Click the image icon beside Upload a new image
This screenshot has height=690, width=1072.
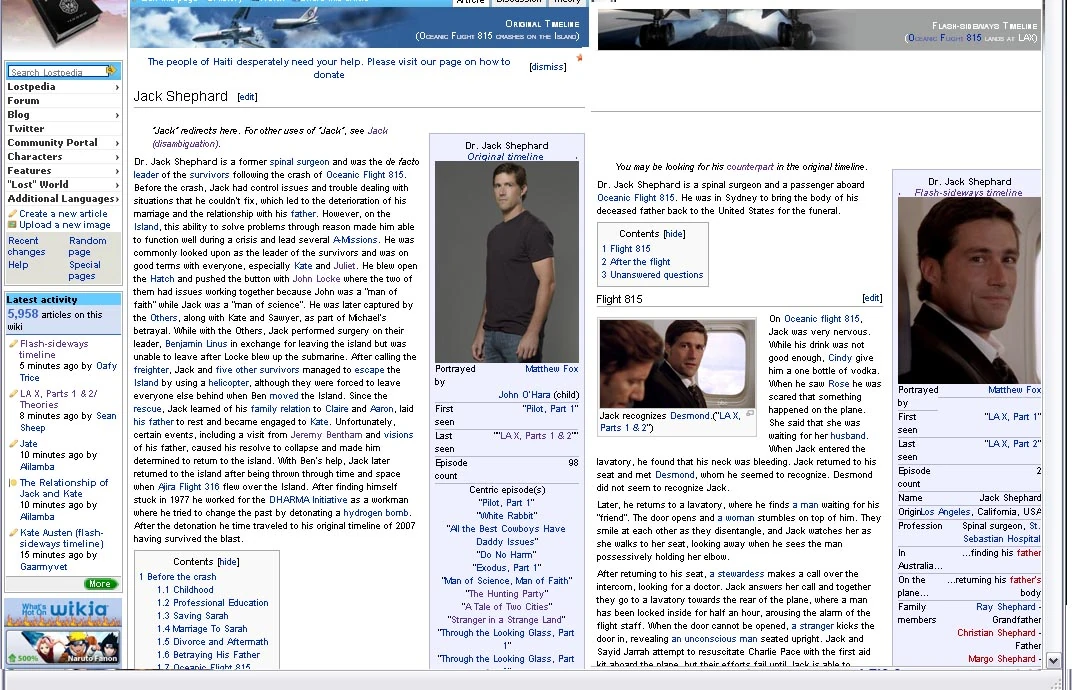point(12,225)
